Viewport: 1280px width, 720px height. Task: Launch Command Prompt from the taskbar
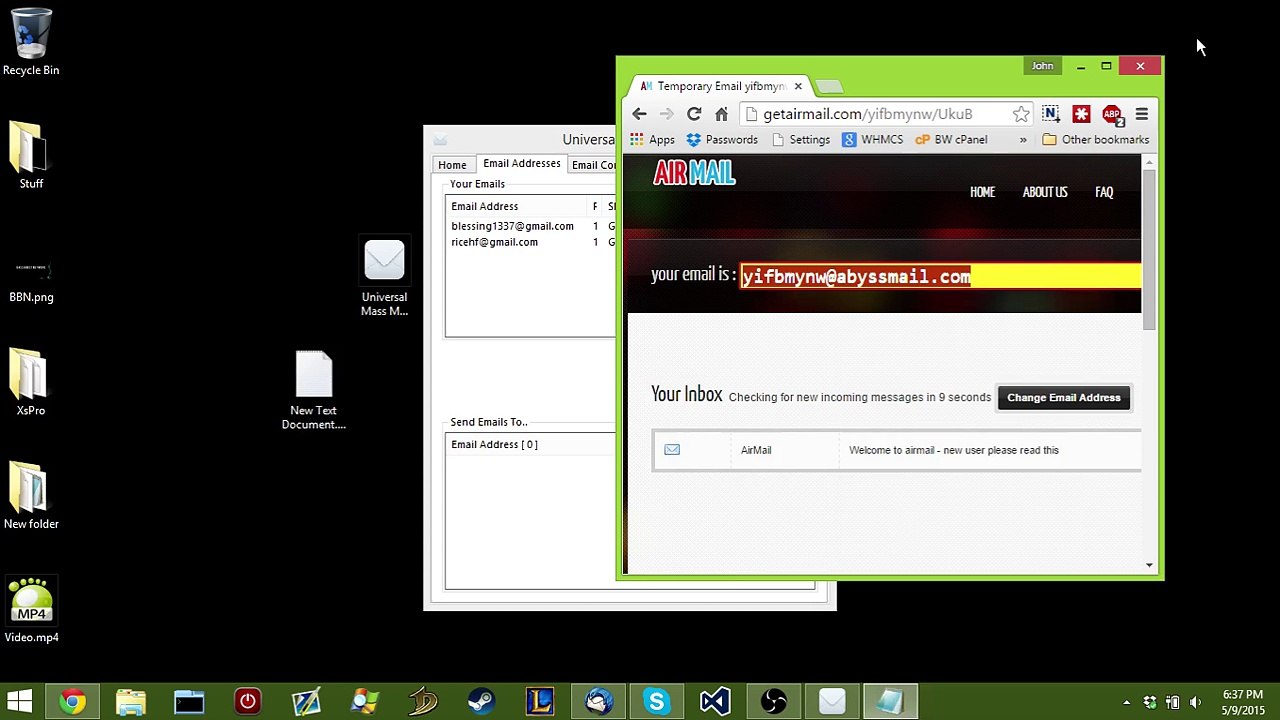(x=189, y=702)
